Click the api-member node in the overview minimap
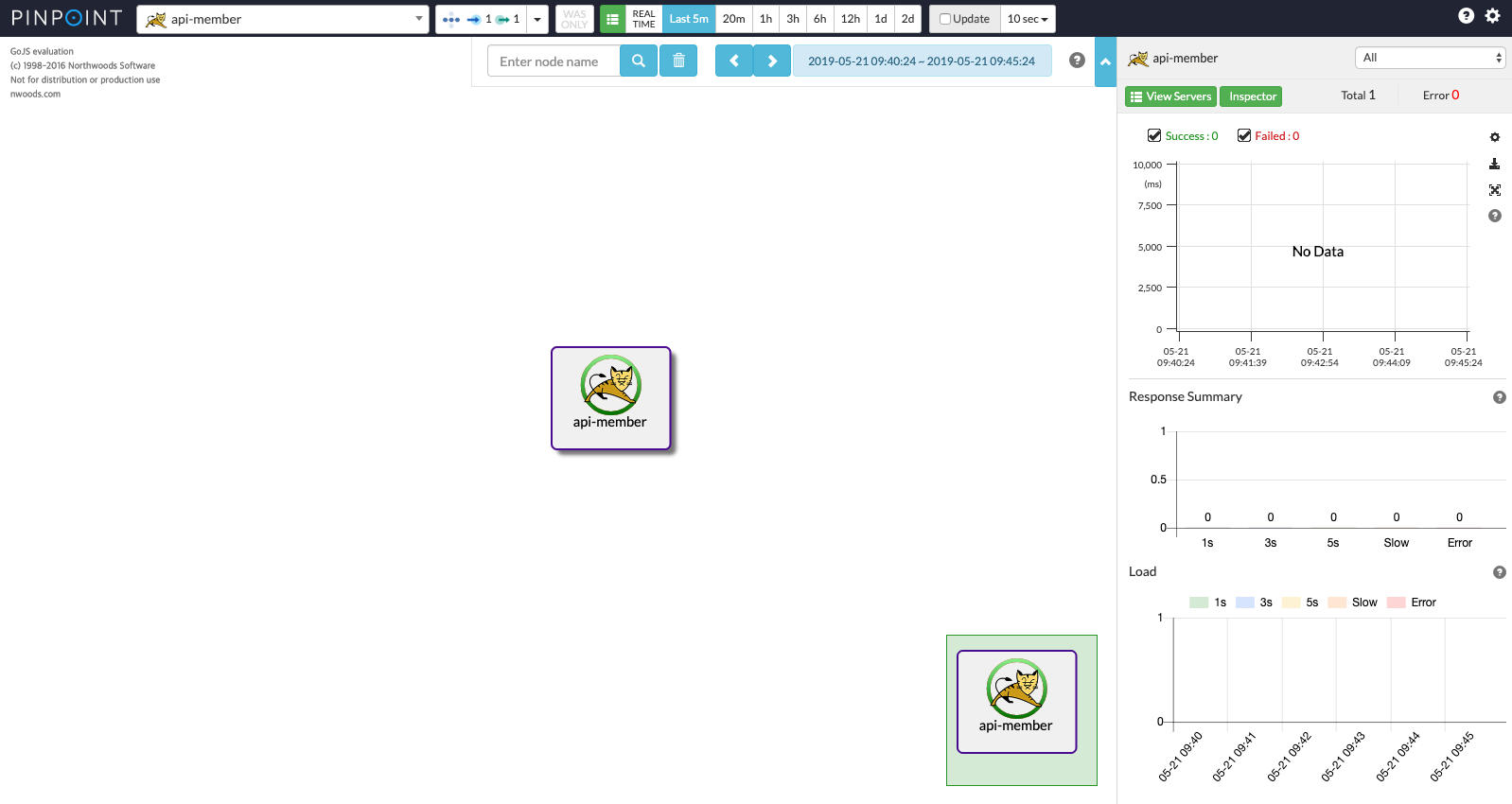This screenshot has height=804, width=1512. [1017, 702]
